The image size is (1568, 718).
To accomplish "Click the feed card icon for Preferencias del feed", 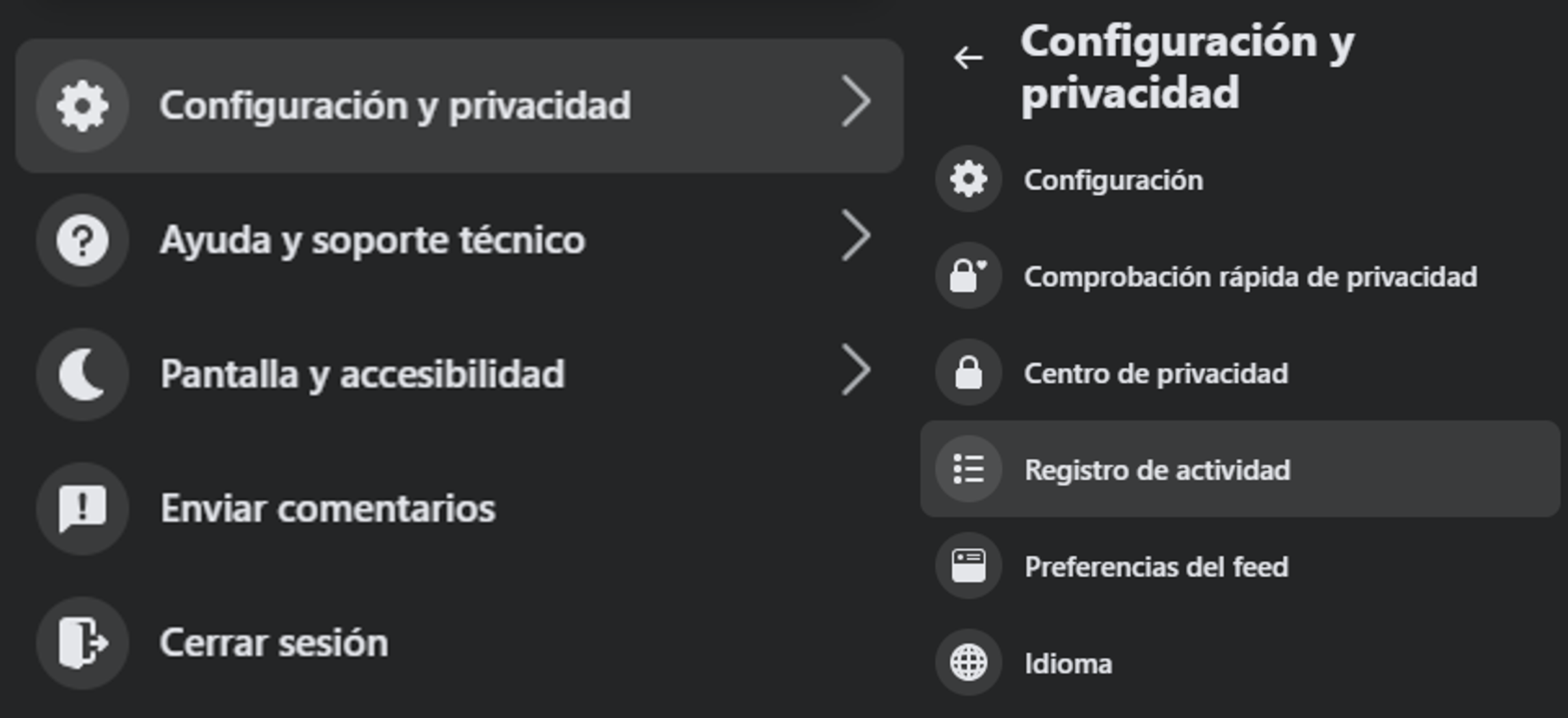I will point(968,566).
